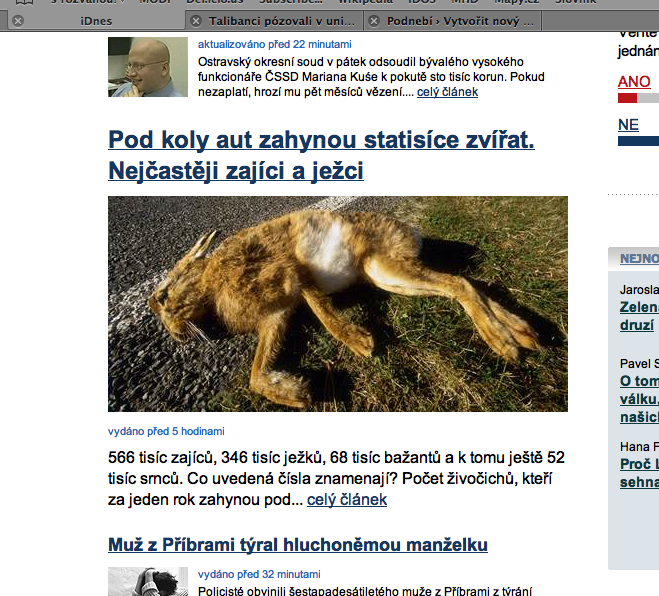Select text aktualizováno před 22 minutami
Screen dimensions: 659x596
coord(274,44)
